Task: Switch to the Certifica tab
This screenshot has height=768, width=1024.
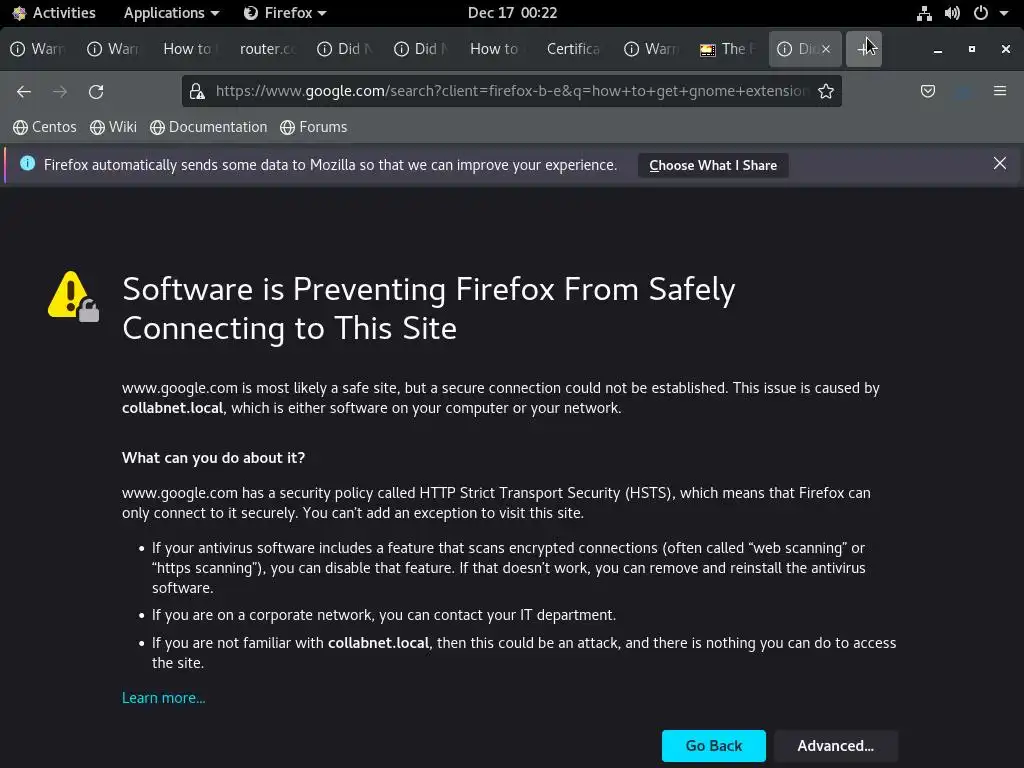Action: pos(575,49)
